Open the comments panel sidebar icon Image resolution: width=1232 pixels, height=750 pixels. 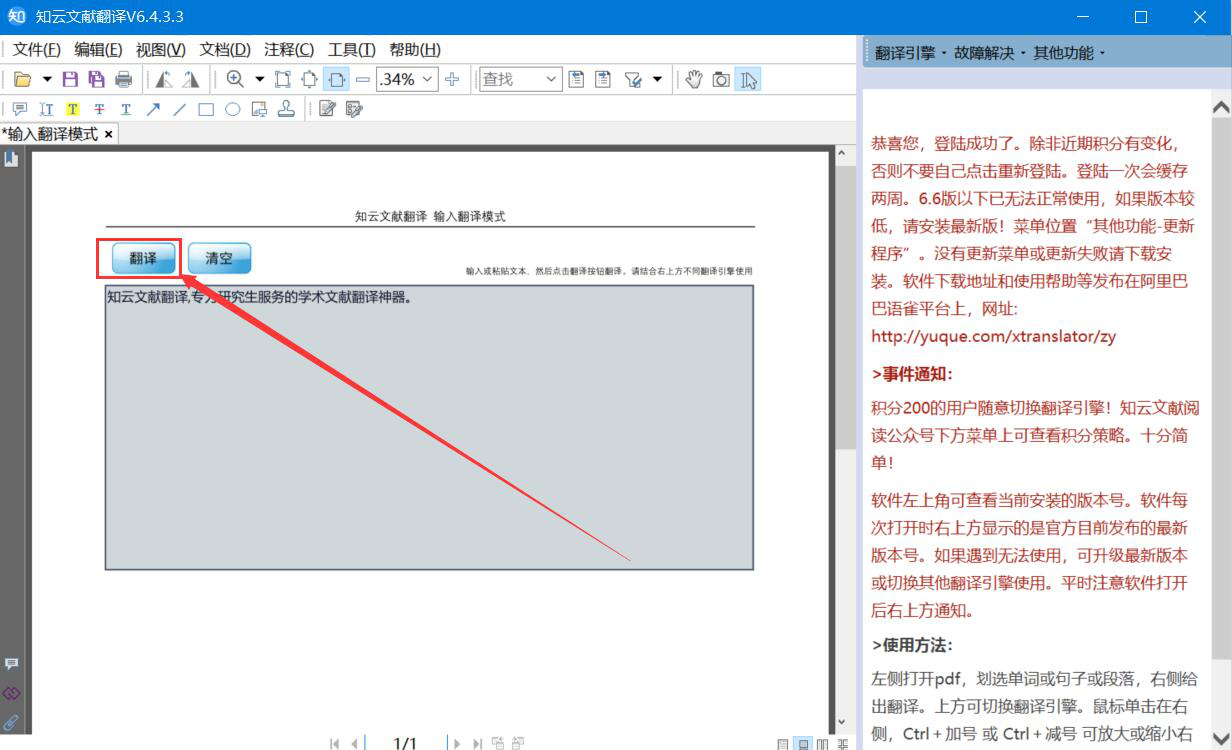(11, 664)
